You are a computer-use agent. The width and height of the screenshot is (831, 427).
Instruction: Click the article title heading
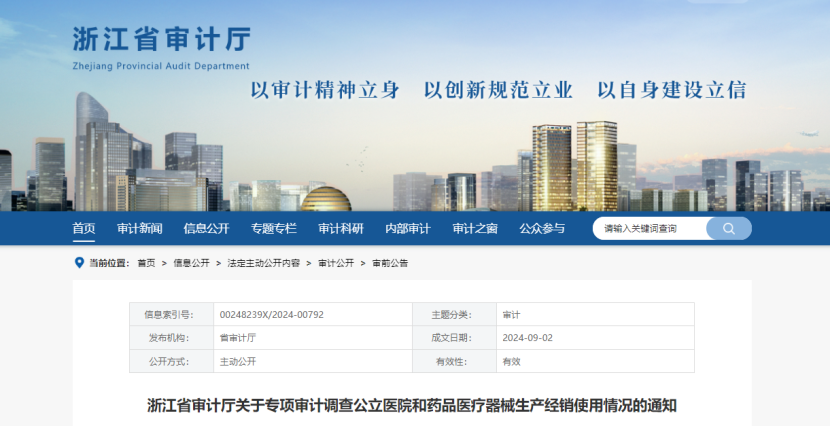point(412,406)
